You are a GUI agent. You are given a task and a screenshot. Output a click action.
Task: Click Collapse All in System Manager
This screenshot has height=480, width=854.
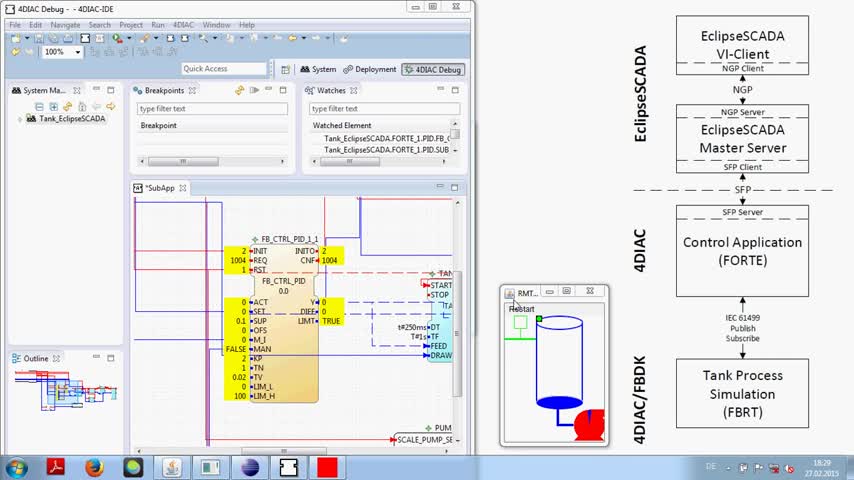pos(39,106)
